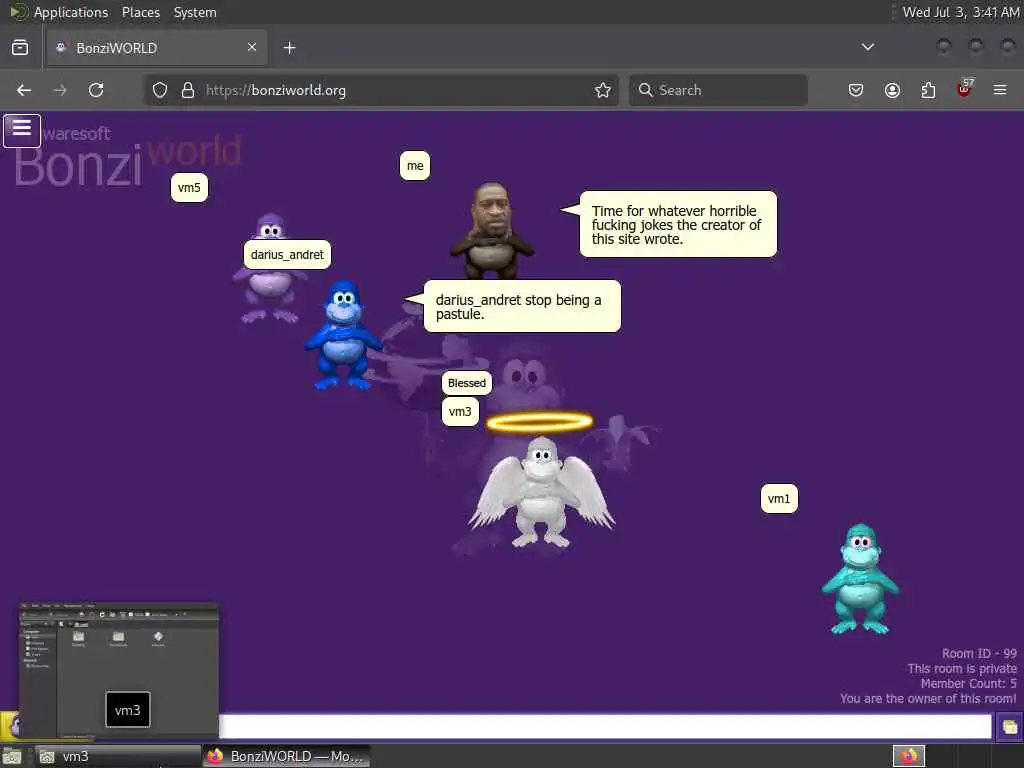Image resolution: width=1024 pixels, height=768 pixels.
Task: Select the BonziWORLD browser tab
Action: pos(157,48)
